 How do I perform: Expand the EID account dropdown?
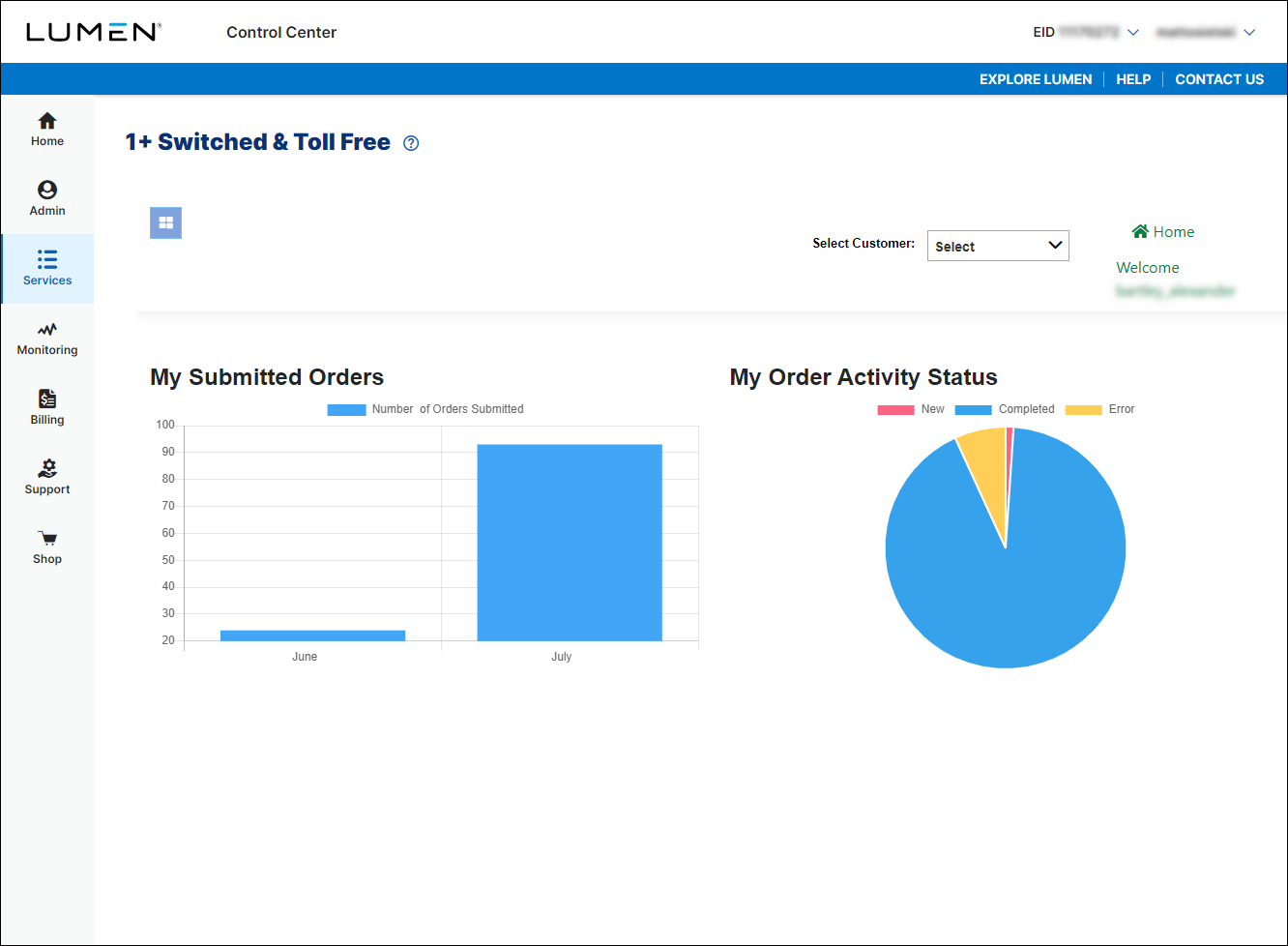(1133, 33)
